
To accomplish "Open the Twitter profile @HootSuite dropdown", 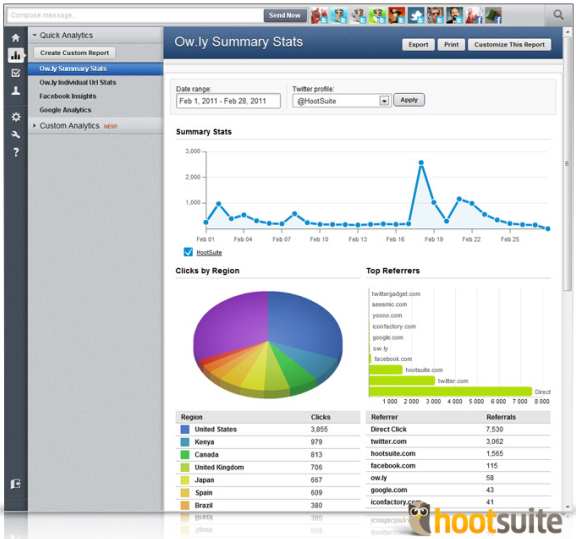I will tap(341, 101).
